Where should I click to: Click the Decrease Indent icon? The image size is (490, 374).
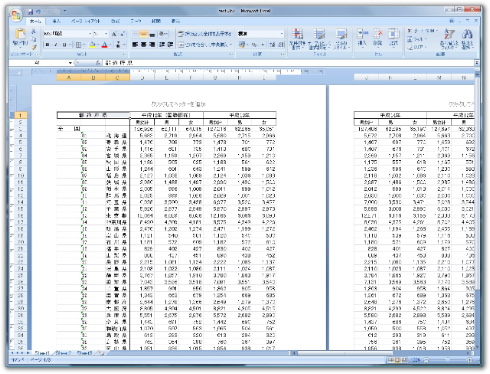tap(162, 44)
